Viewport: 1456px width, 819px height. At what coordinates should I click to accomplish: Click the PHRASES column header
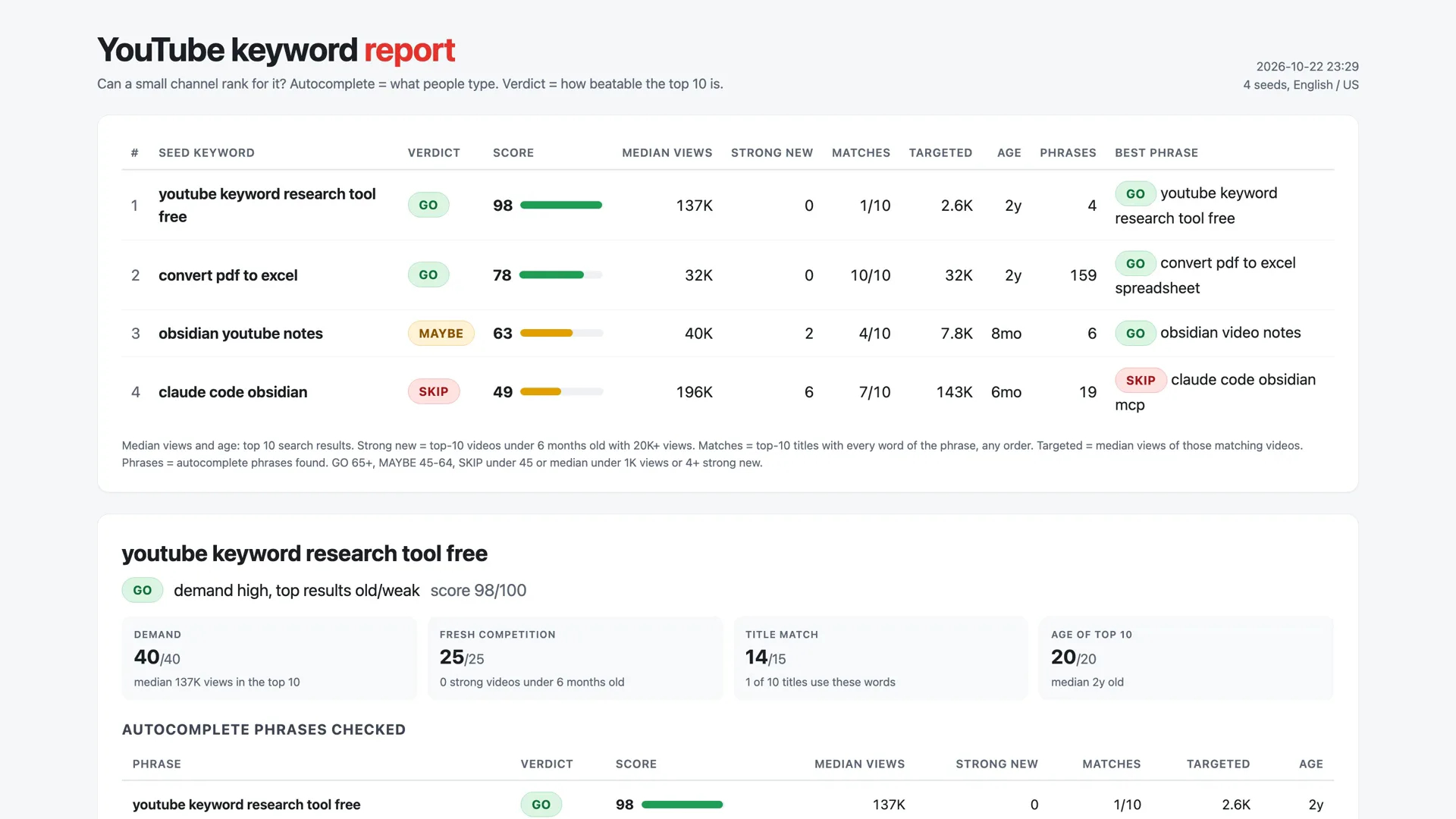click(x=1068, y=153)
